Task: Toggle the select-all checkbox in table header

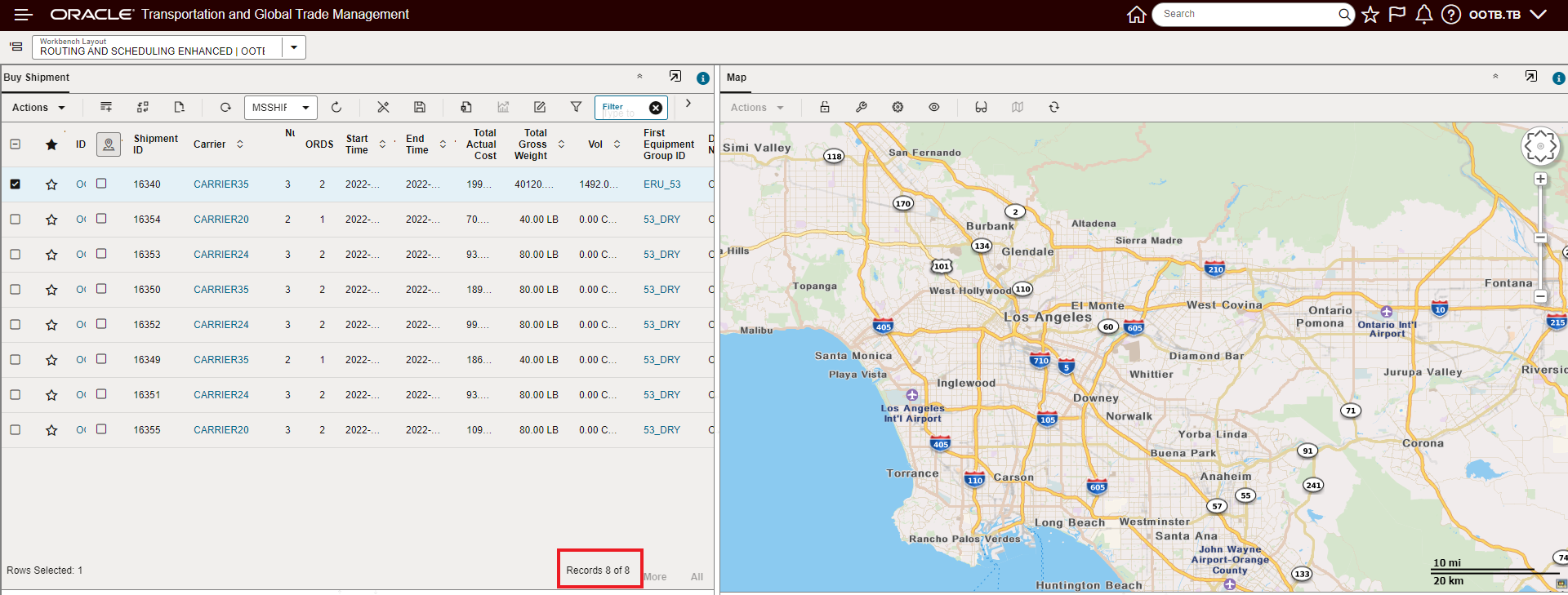Action: [x=16, y=144]
